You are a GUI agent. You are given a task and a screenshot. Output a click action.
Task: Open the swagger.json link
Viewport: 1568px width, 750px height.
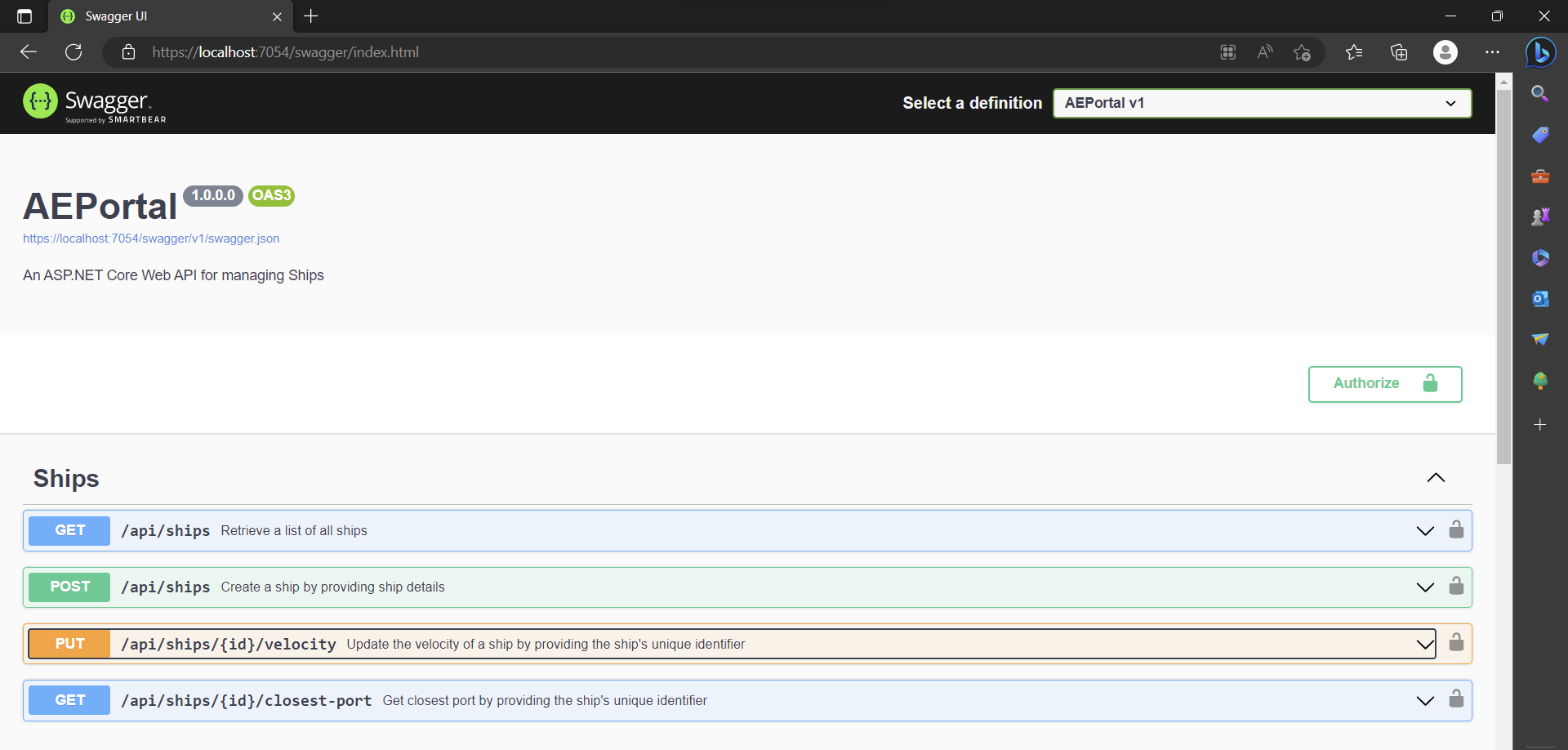tap(151, 238)
